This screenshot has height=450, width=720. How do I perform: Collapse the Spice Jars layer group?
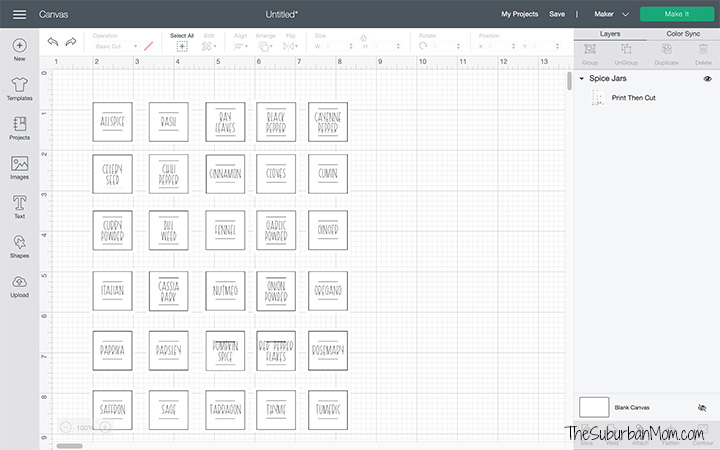tap(581, 79)
